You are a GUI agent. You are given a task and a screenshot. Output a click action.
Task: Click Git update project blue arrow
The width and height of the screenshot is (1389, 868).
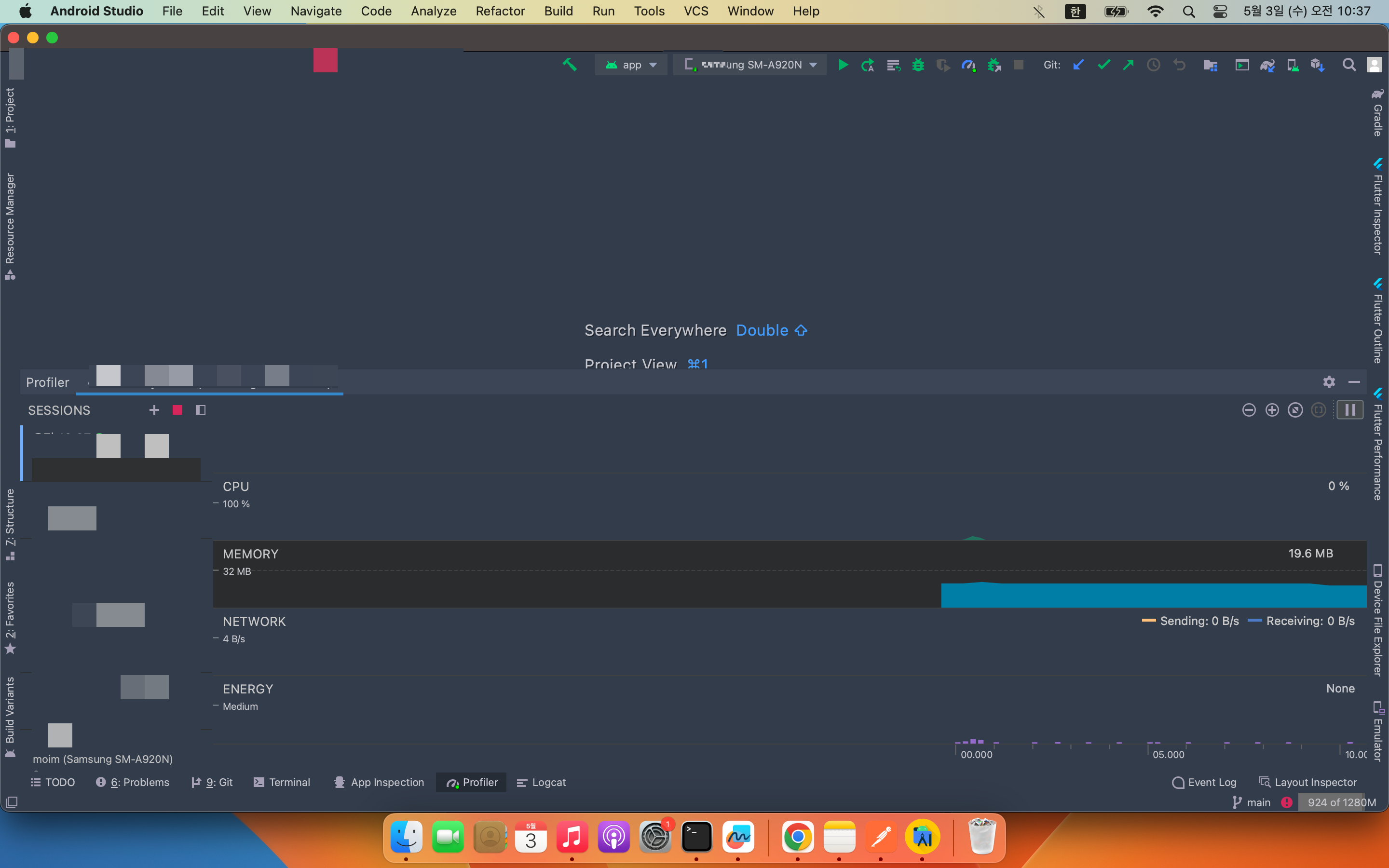[x=1078, y=65]
